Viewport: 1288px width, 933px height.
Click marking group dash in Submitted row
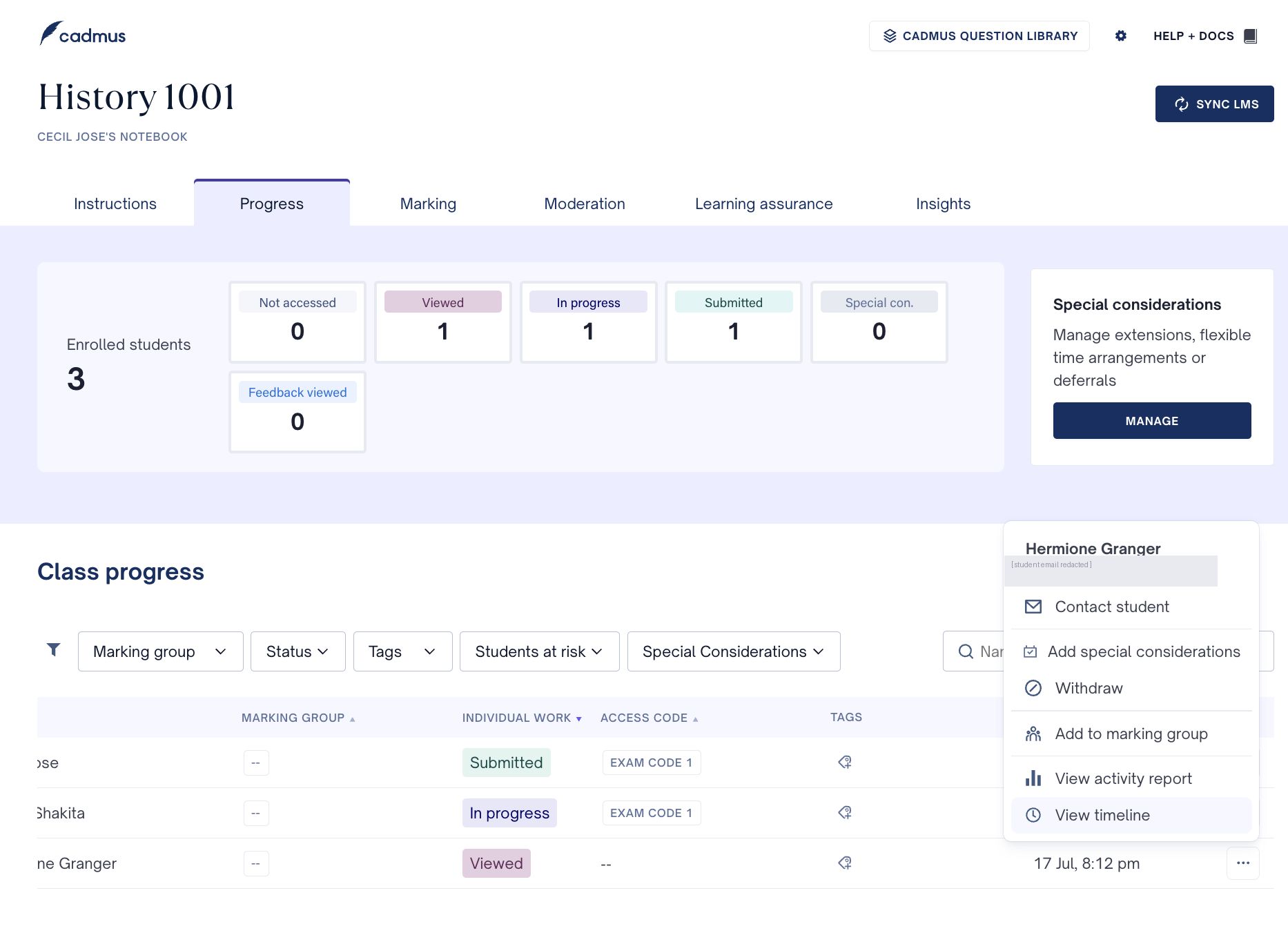pyautogui.click(x=256, y=763)
